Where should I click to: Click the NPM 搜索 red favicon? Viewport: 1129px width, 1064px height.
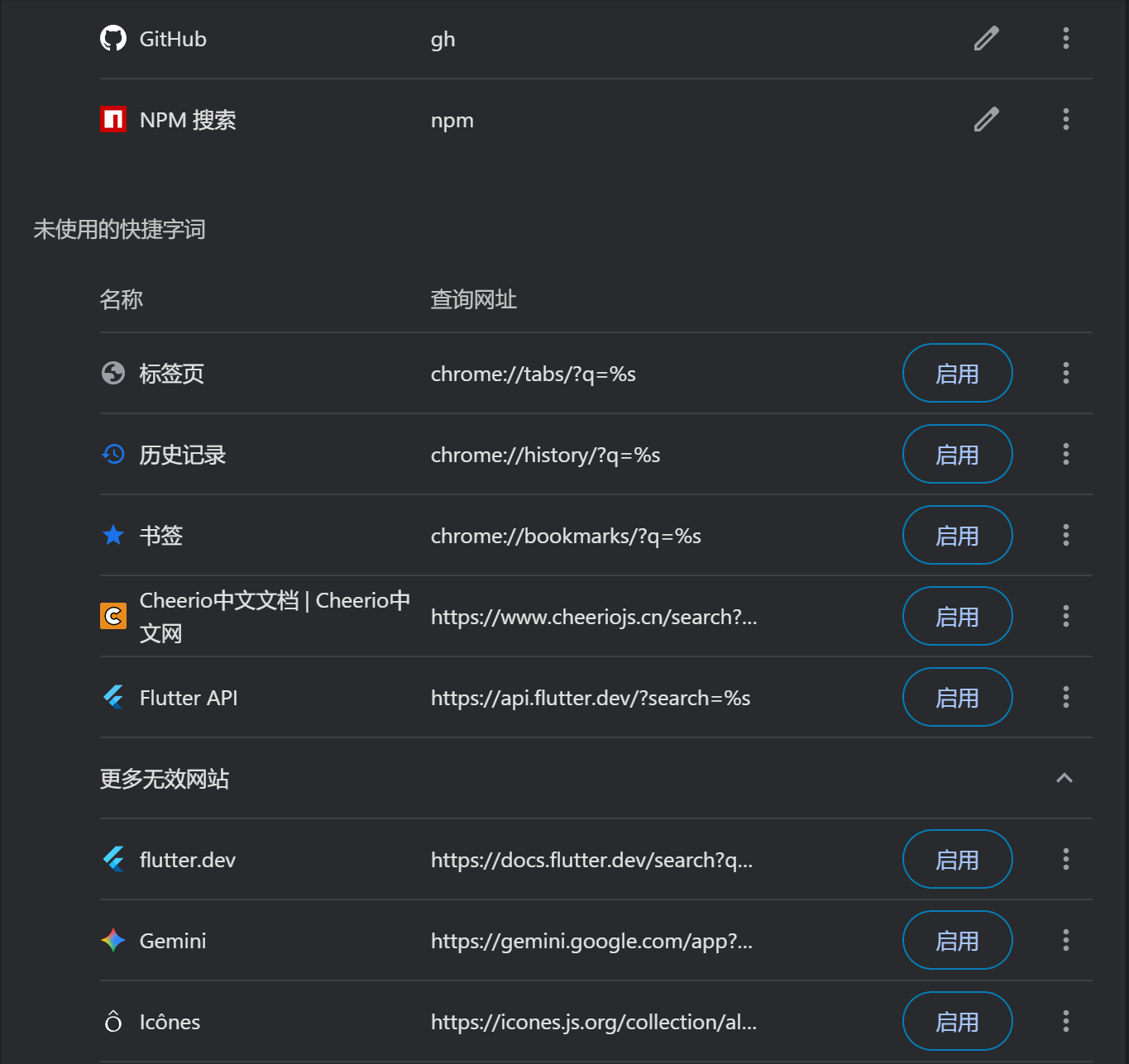(x=113, y=119)
